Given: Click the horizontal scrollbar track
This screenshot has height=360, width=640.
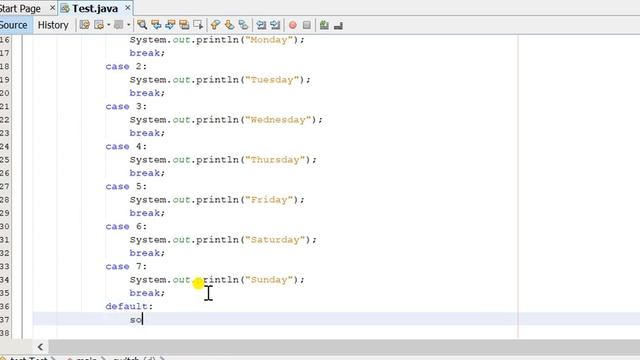Looking at the screenshot, I should (343, 347).
